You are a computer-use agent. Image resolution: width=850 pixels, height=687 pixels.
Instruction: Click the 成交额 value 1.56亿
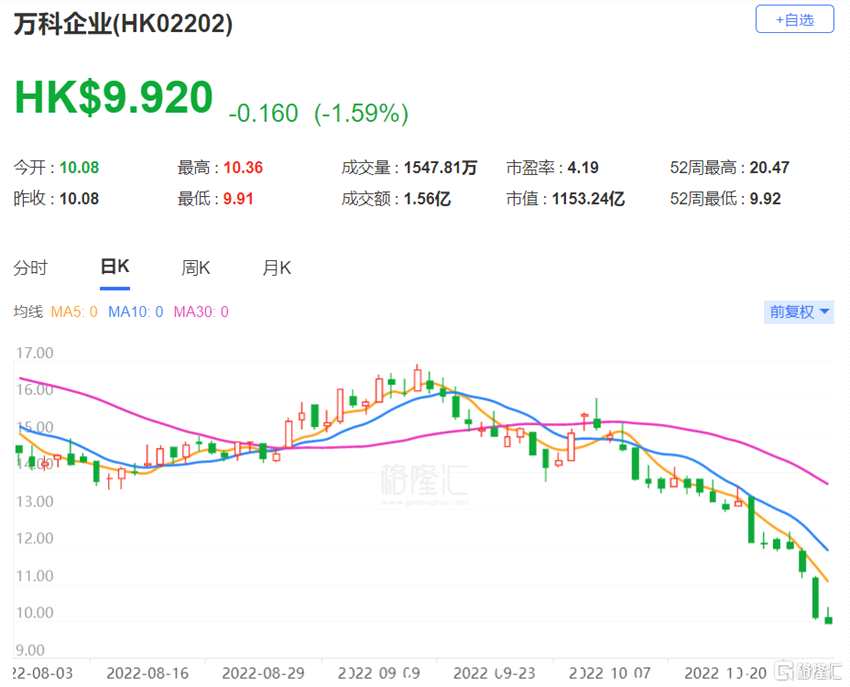pyautogui.click(x=427, y=199)
